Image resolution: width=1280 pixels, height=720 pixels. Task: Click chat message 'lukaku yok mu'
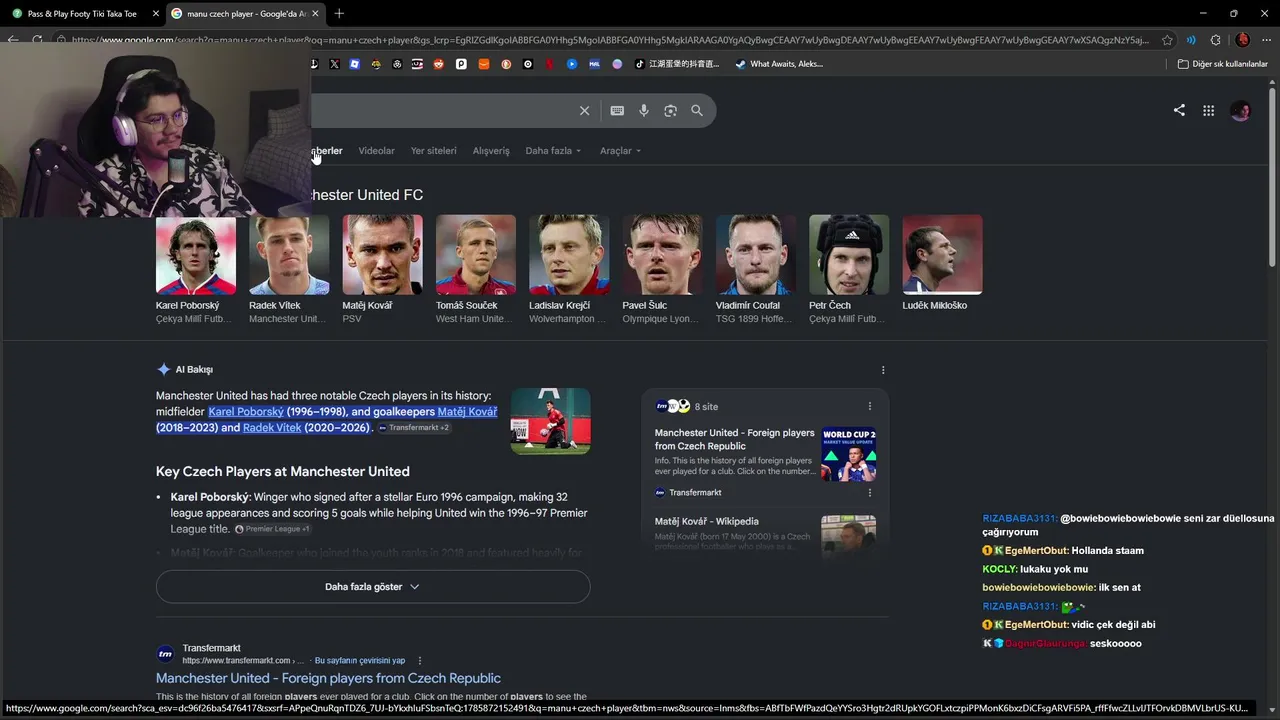(1054, 569)
